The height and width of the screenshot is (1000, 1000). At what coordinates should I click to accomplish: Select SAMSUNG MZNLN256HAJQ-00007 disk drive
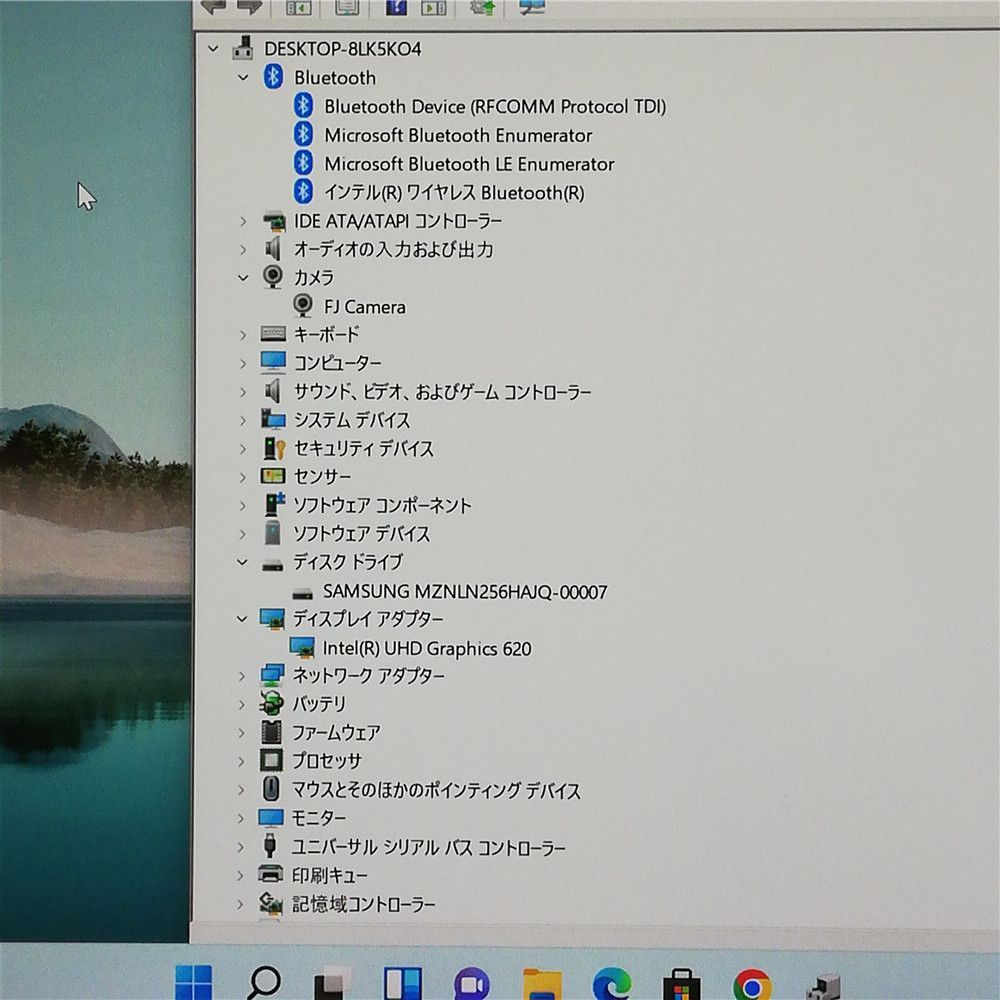464,592
